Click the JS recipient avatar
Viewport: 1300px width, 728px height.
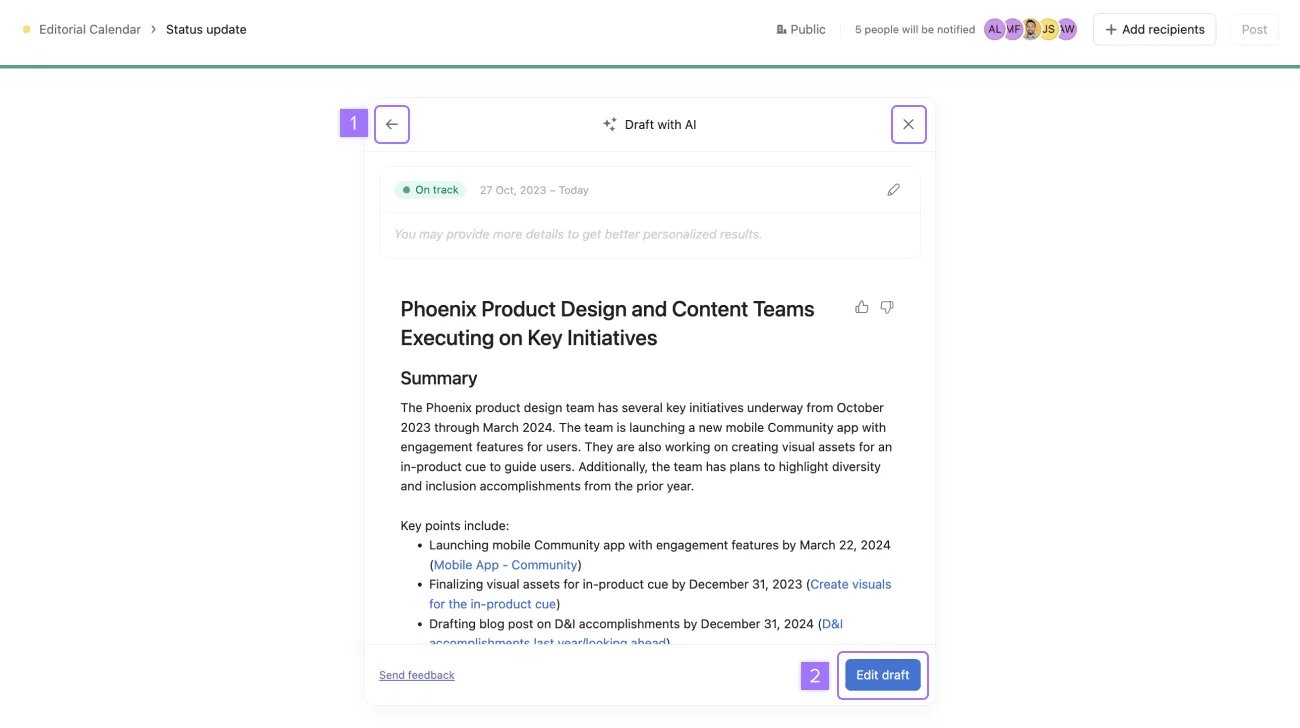(x=1049, y=30)
